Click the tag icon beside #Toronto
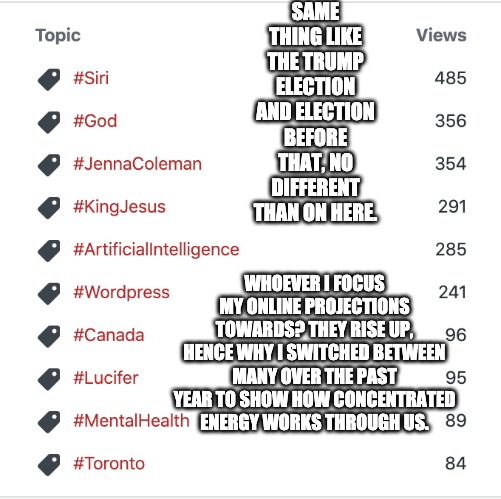 click(x=49, y=464)
